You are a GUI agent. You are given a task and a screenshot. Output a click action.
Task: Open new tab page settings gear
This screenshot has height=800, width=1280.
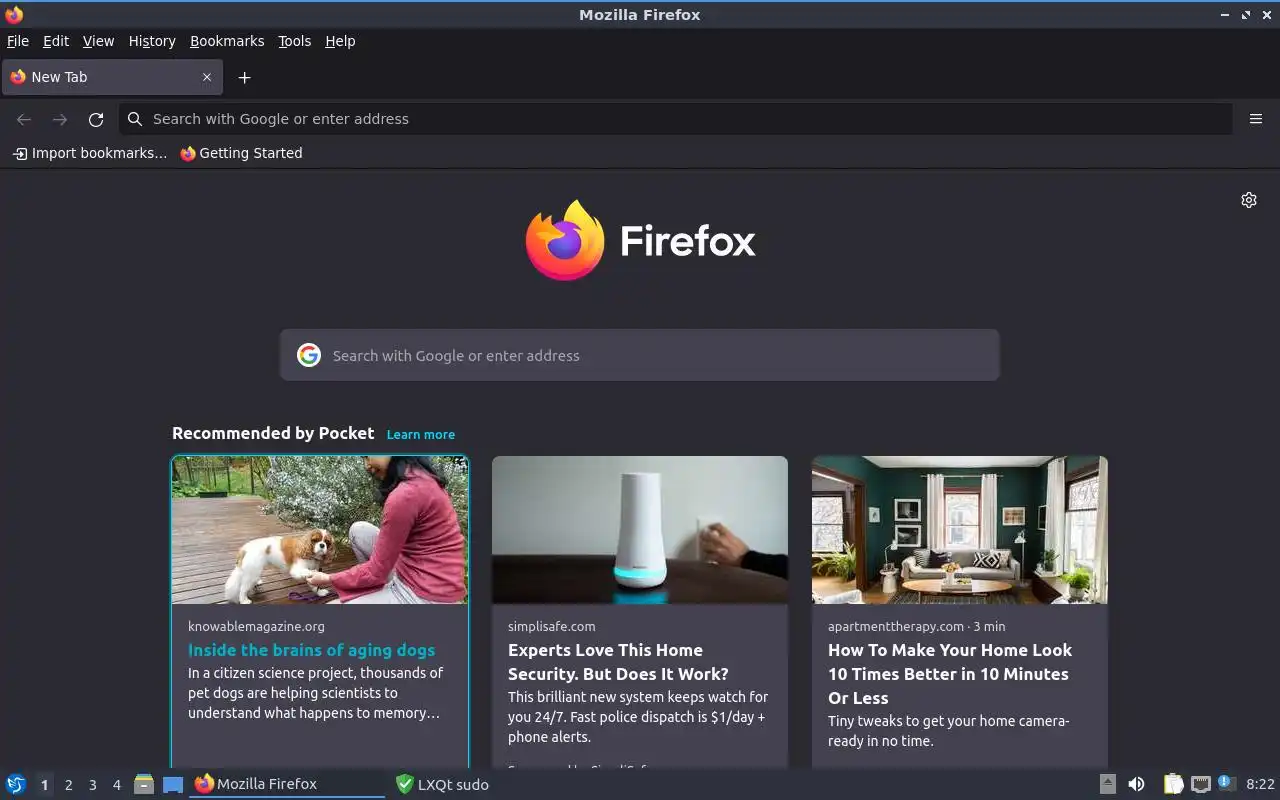click(1249, 200)
